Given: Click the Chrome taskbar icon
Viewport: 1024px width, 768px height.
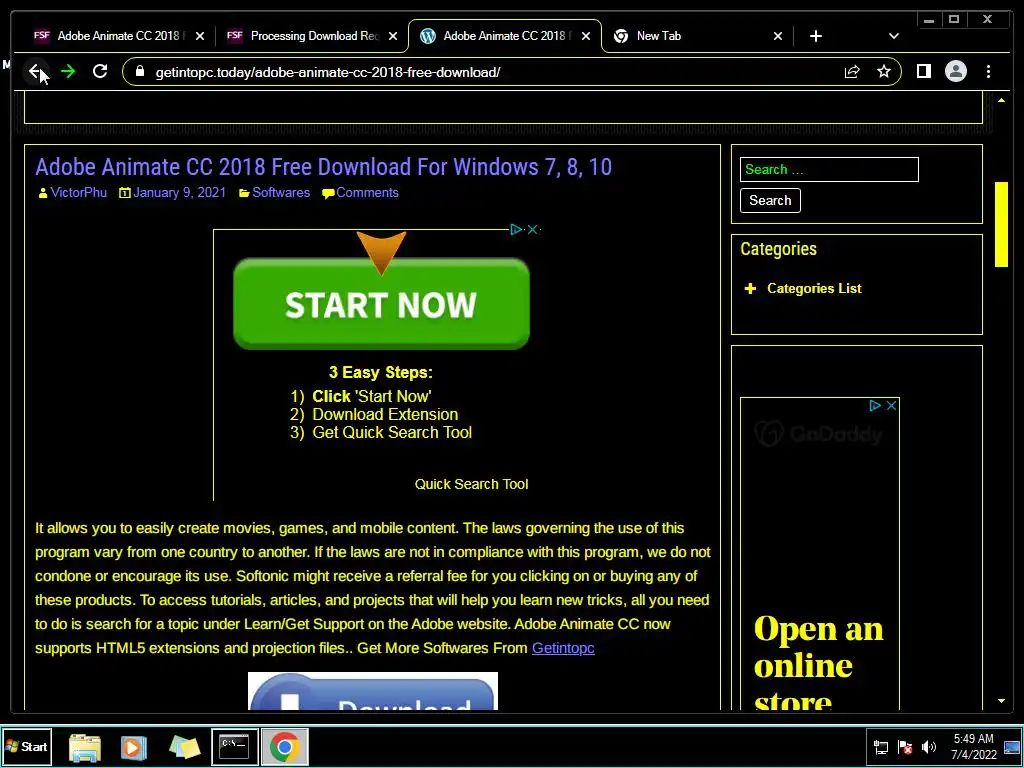Looking at the screenshot, I should click(x=285, y=746).
